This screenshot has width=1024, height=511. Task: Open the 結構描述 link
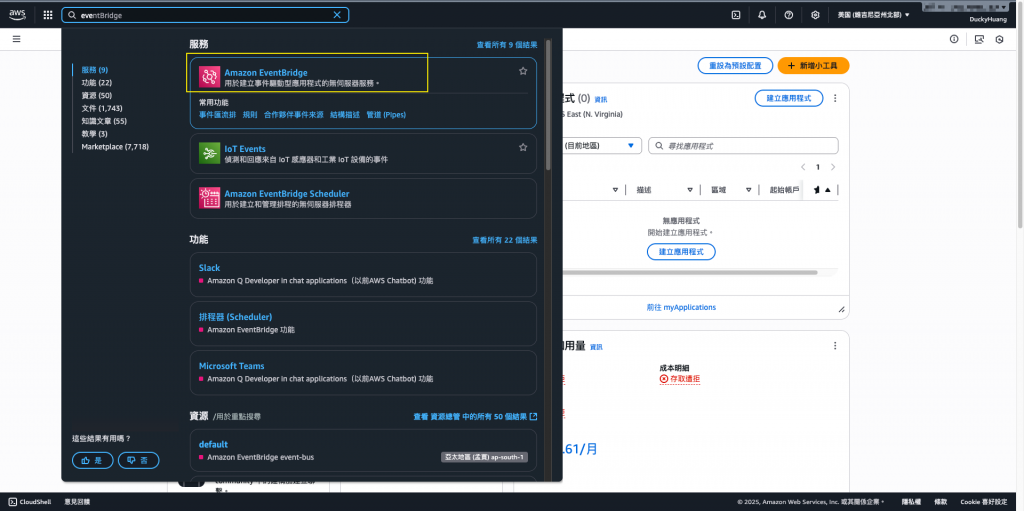point(345,114)
